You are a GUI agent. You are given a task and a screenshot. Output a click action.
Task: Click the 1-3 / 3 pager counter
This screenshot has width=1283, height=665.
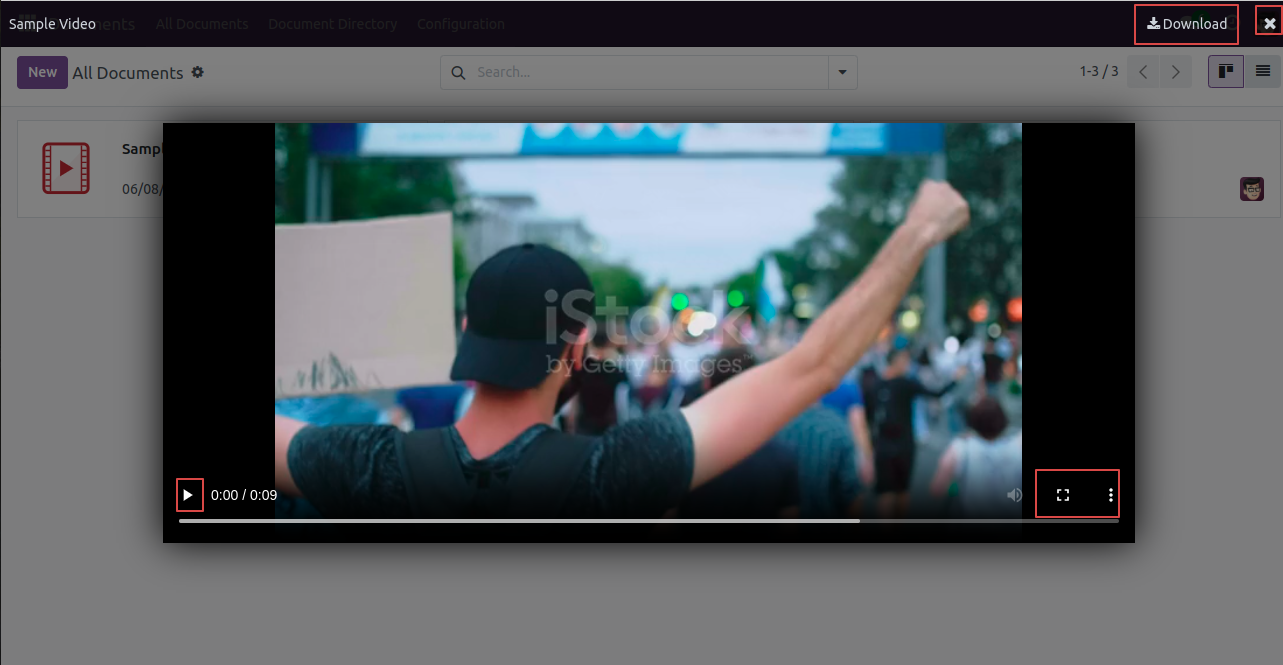[x=1099, y=72]
